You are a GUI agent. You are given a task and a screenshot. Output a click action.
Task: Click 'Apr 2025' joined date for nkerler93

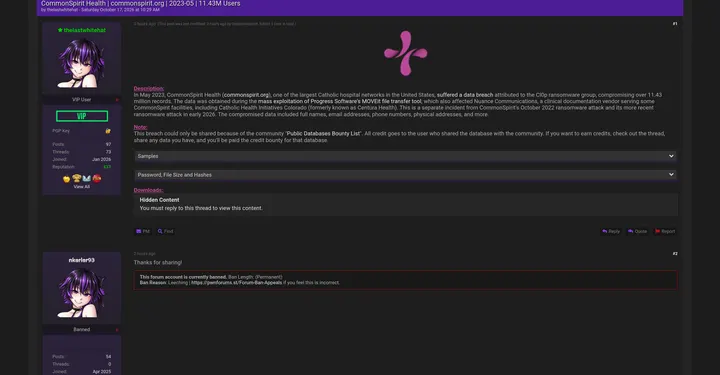click(x=101, y=372)
